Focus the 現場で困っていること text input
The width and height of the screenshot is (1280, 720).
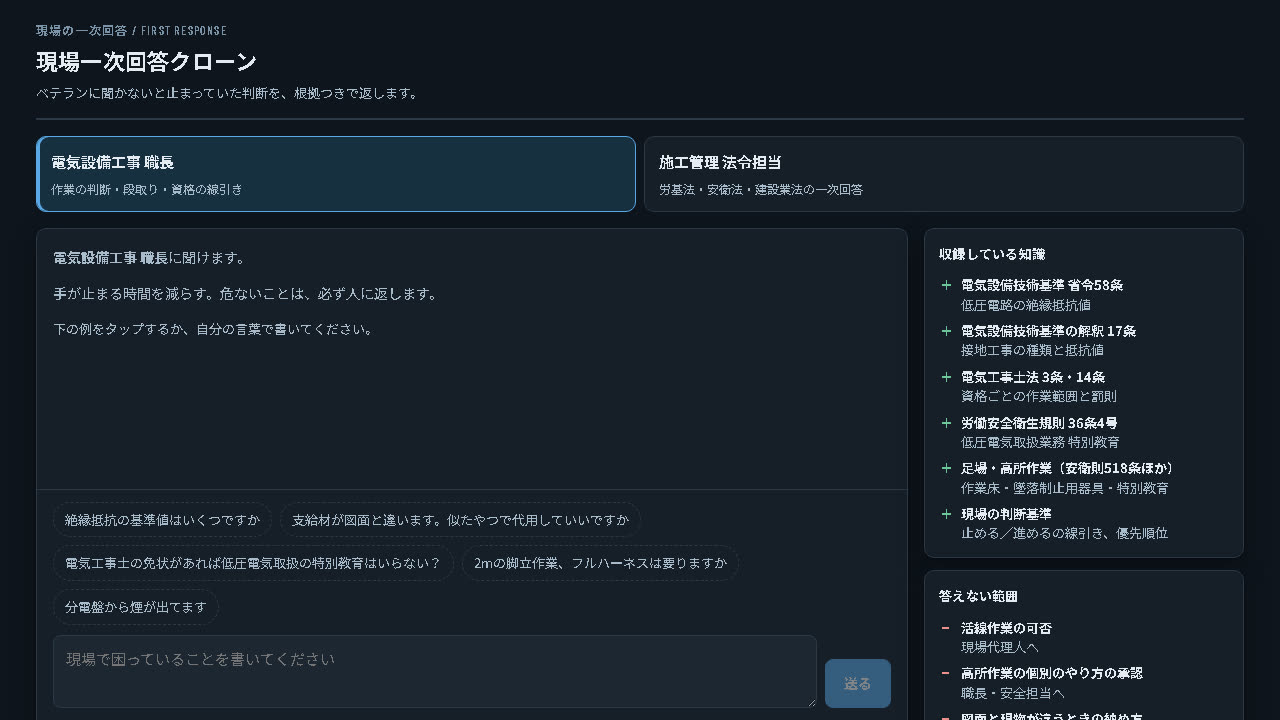pyautogui.click(x=435, y=672)
